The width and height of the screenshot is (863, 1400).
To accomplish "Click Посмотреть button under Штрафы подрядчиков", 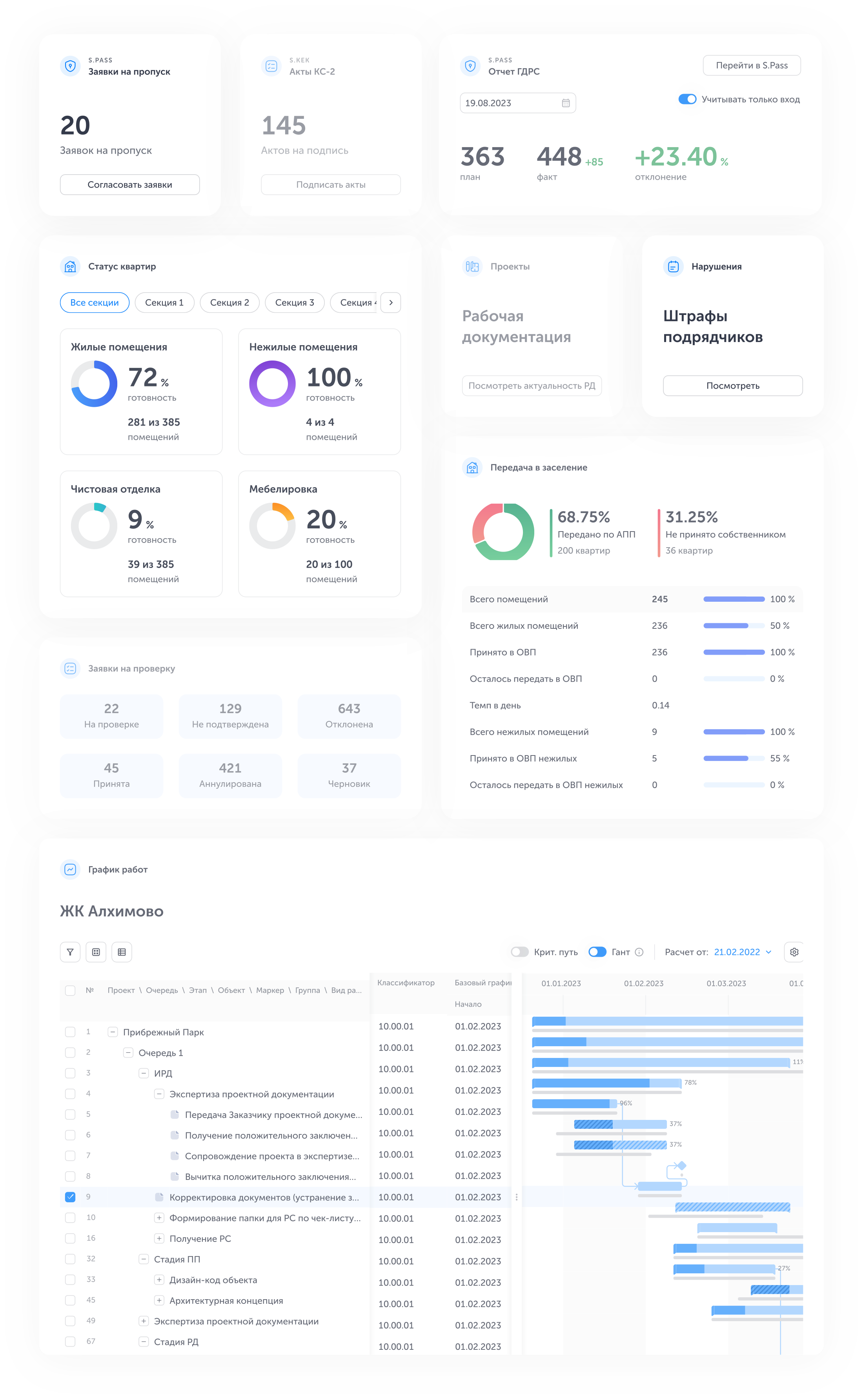I will (733, 385).
